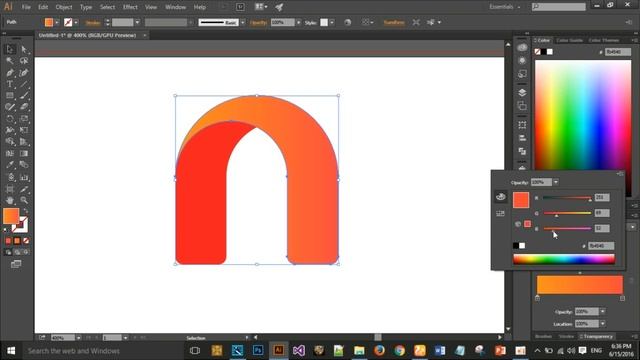The image size is (640, 360).
Task: Open popup Opacity percentage dropdown
Action: [x=556, y=182]
